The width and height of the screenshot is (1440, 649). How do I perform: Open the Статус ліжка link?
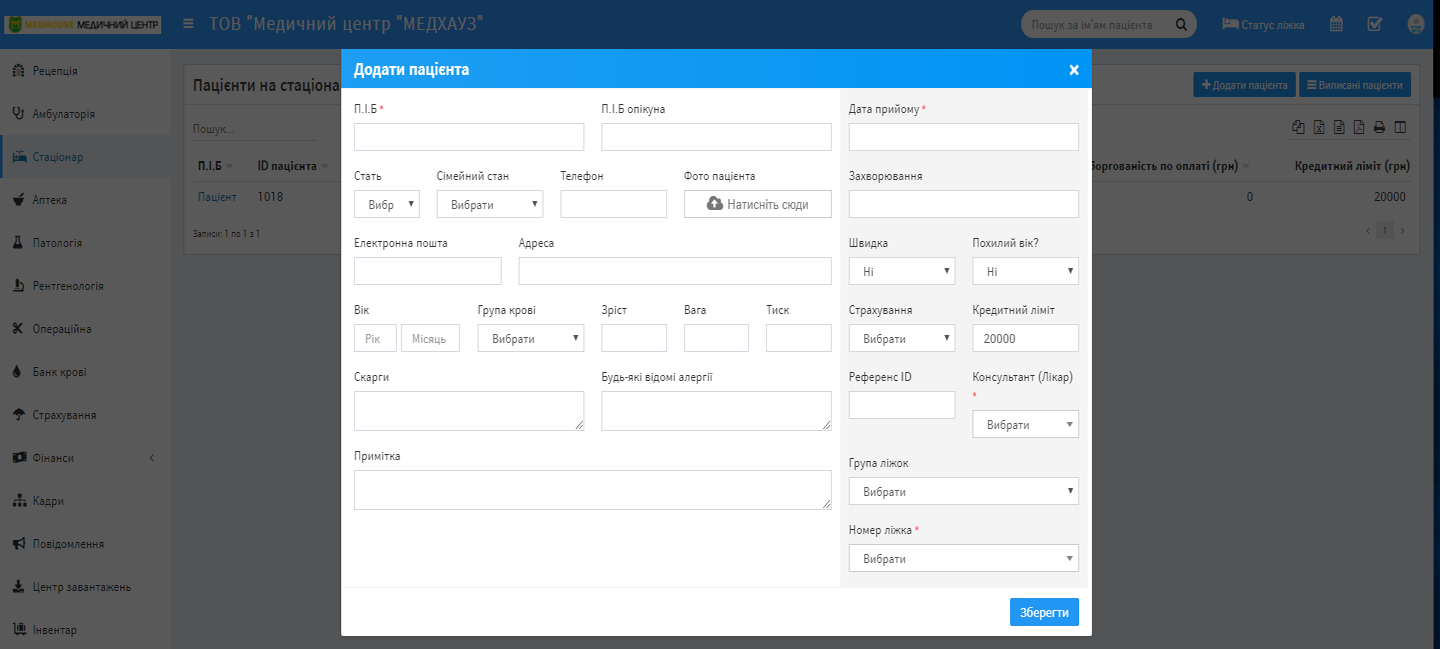point(1263,24)
